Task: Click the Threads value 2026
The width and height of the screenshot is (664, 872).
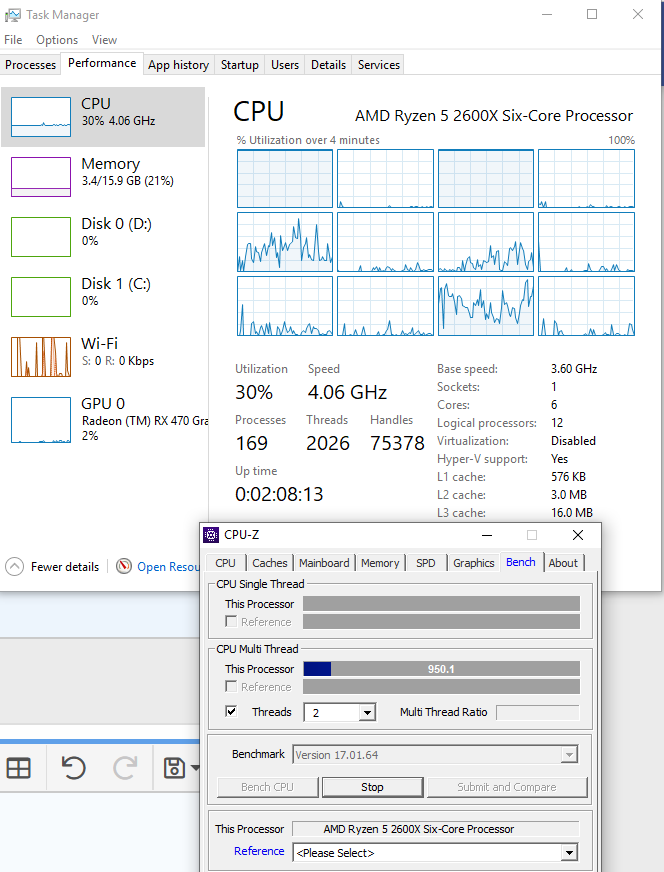Action: pos(328,443)
